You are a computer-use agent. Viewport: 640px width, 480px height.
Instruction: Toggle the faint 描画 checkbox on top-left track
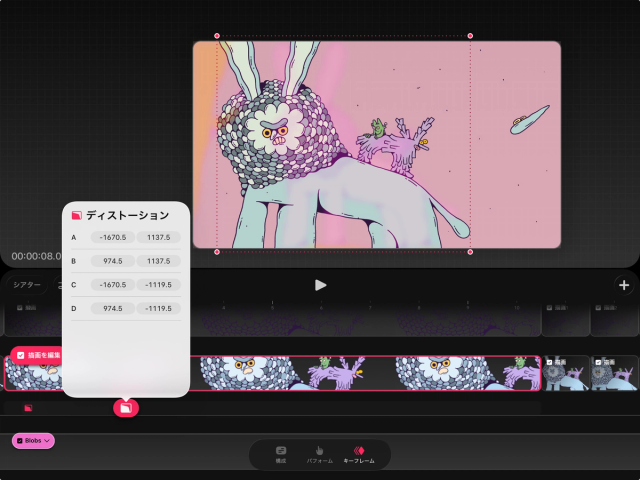tap(19, 308)
